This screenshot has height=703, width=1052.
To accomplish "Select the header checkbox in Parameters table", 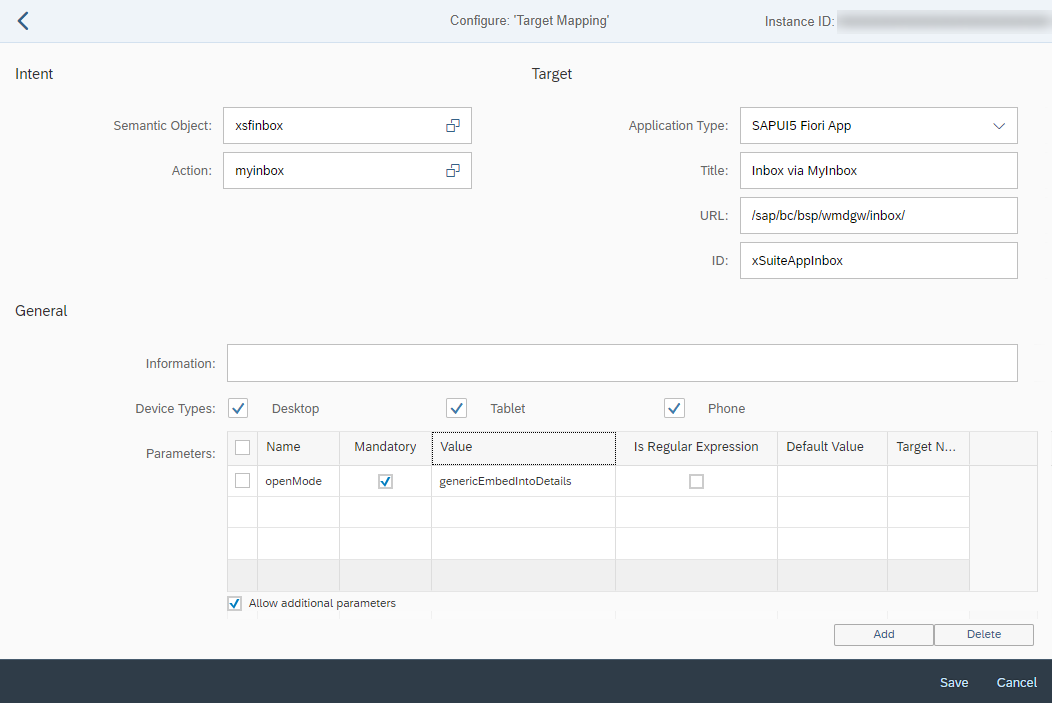I will 242,447.
